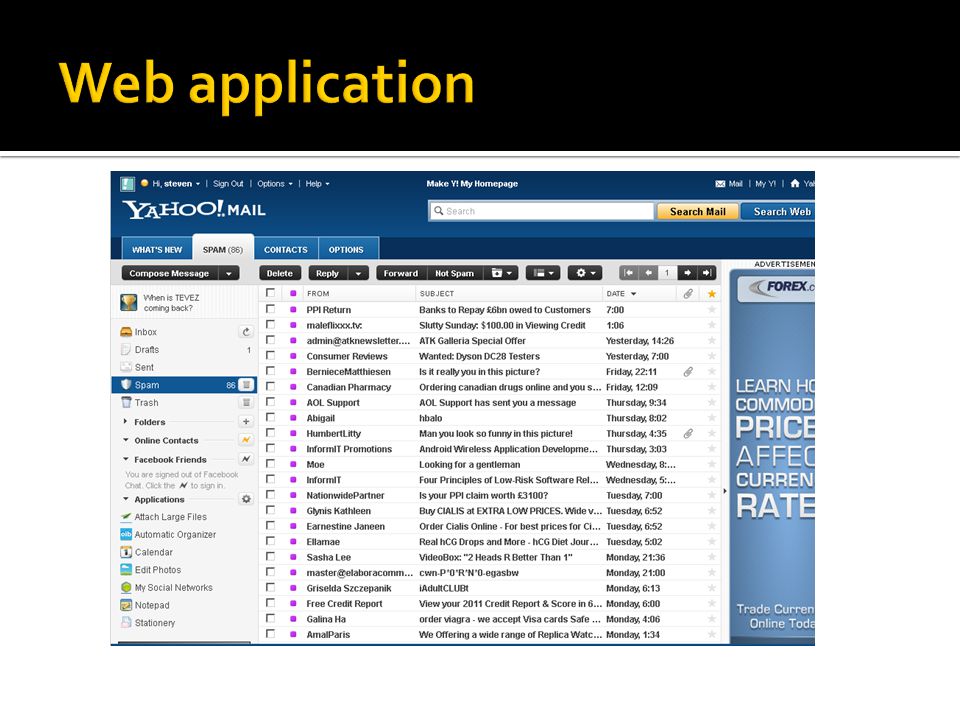Image resolution: width=960 pixels, height=720 pixels.
Task: Open Reply dropdown arrow
Action: pyautogui.click(x=358, y=274)
